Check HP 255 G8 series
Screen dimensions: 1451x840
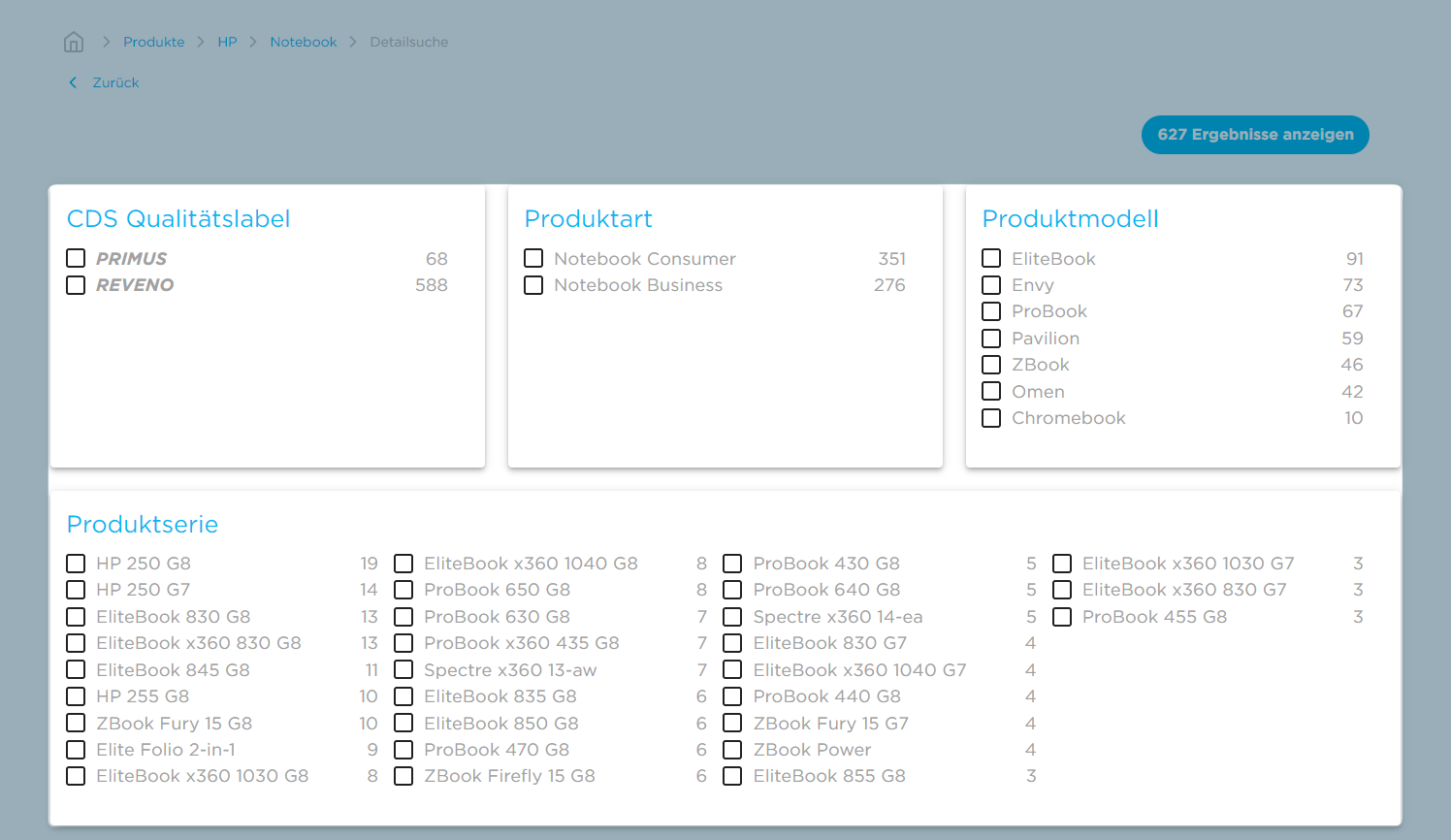(x=76, y=696)
